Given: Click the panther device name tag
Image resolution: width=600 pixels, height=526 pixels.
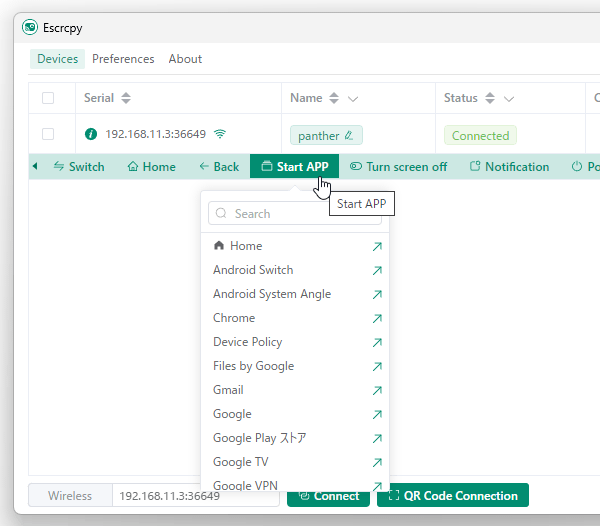Looking at the screenshot, I should 326,135.
